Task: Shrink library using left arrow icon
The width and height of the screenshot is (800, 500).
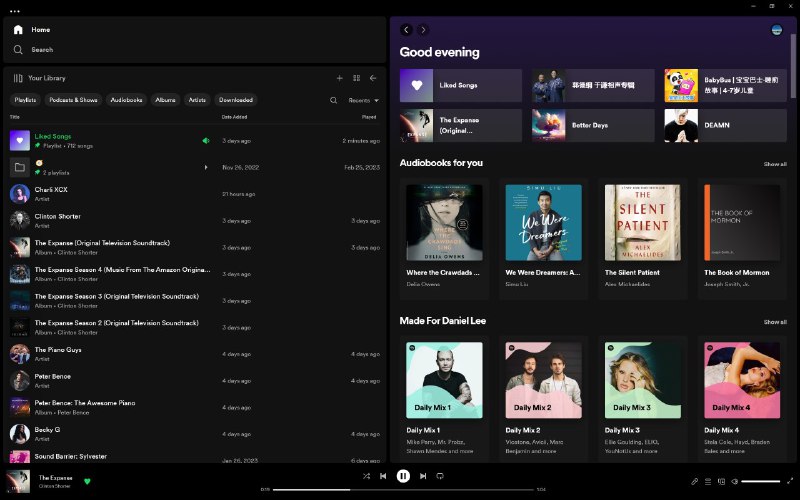Action: [373, 78]
